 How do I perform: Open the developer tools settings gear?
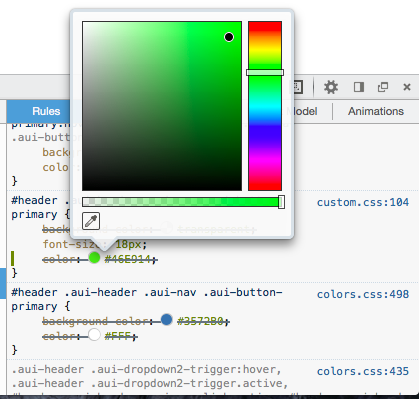[331, 87]
